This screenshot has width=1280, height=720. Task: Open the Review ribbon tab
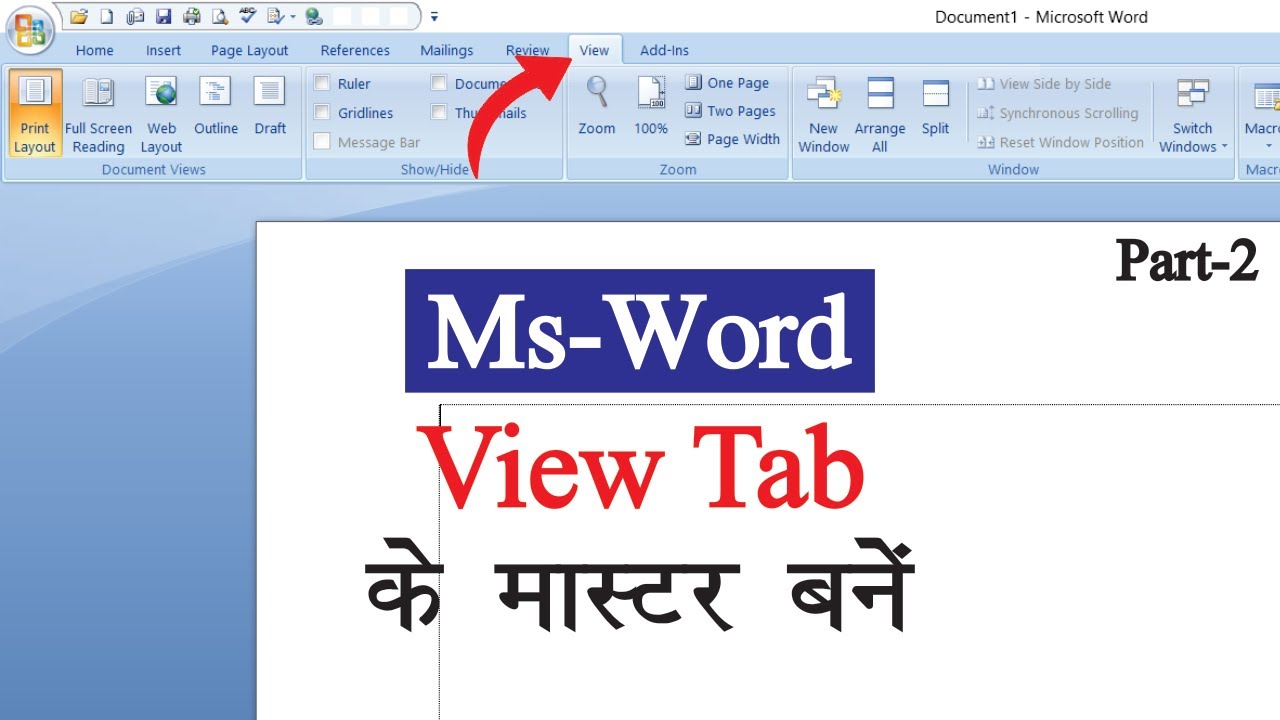pos(527,50)
